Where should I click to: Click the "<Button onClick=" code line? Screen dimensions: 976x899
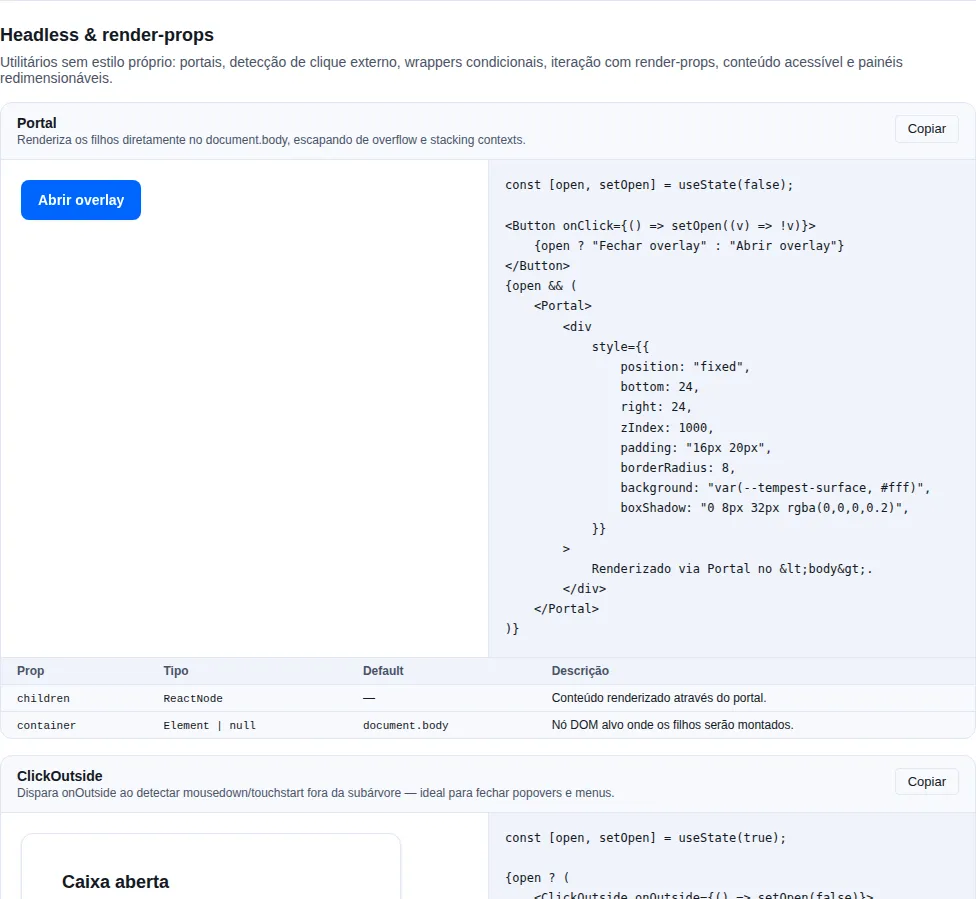(x=660, y=226)
